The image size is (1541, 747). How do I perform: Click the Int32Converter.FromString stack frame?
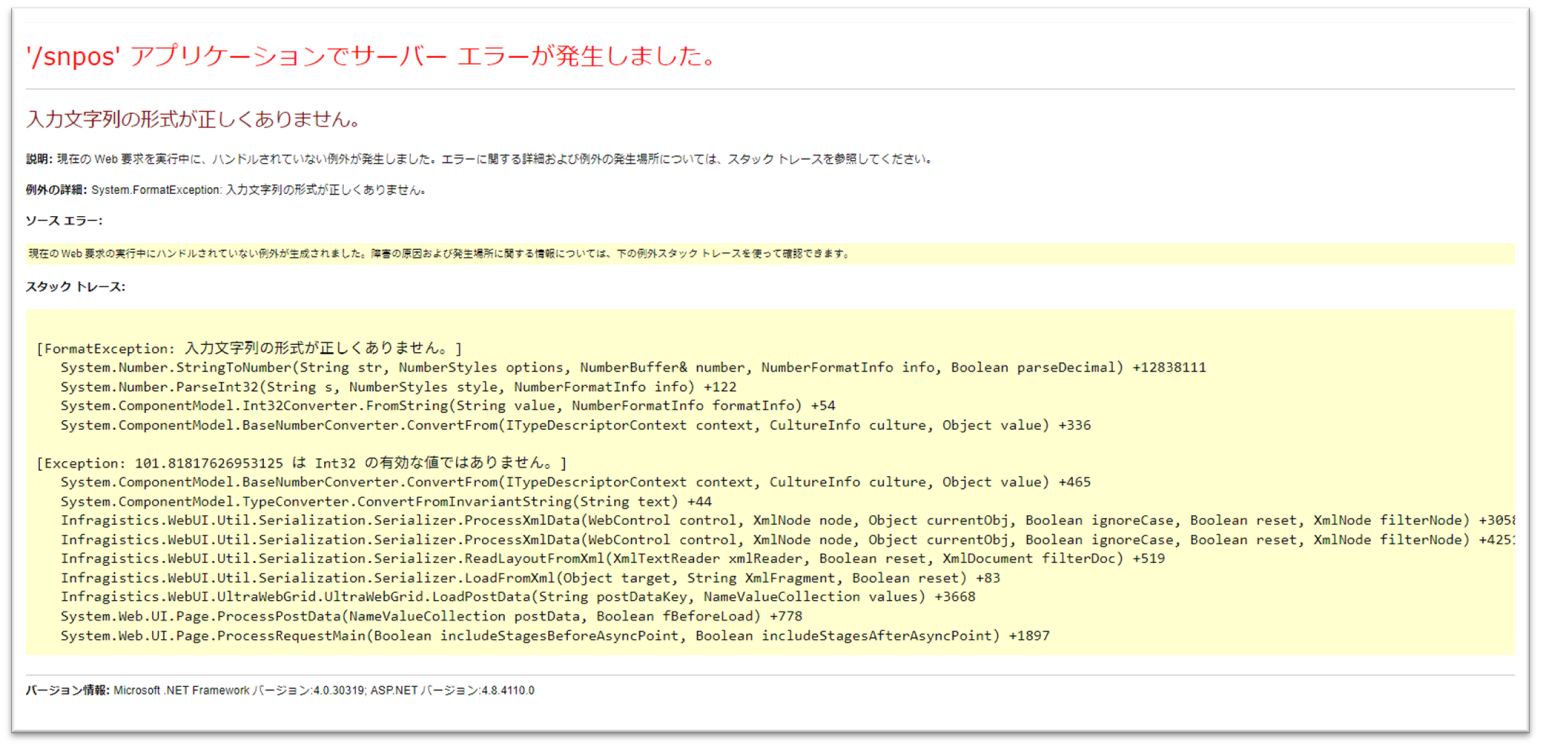coord(450,405)
